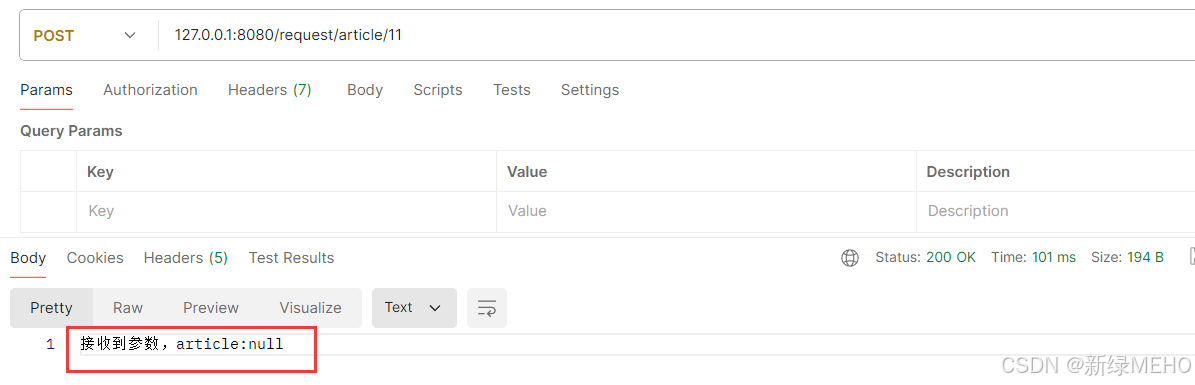View response Headers (5) tab
The height and width of the screenshot is (385, 1195).
pyautogui.click(x=186, y=258)
